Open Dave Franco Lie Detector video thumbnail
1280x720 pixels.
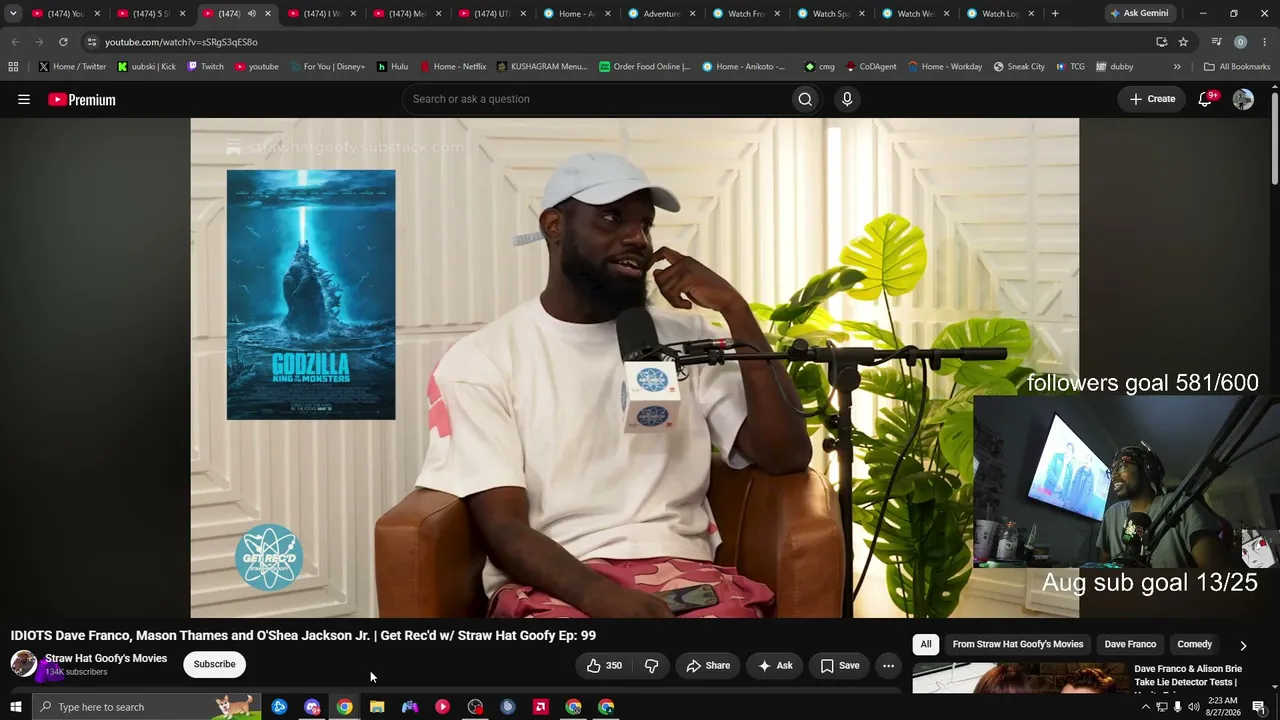1018,678
